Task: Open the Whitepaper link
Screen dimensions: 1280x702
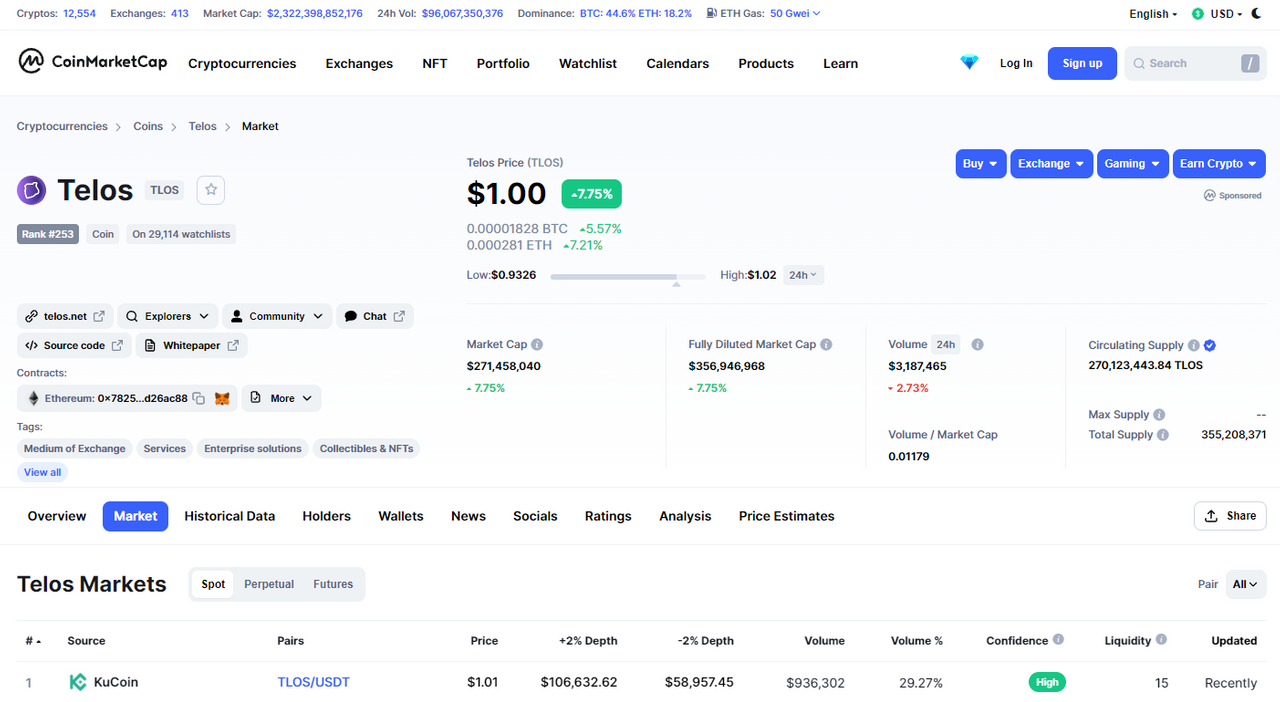Action: pyautogui.click(x=192, y=345)
